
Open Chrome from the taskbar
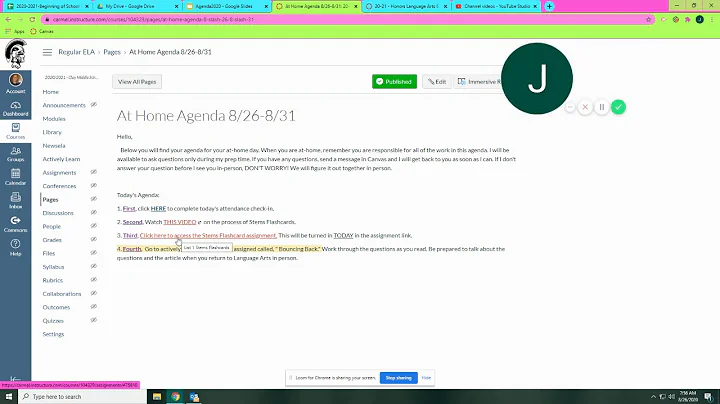(175, 397)
